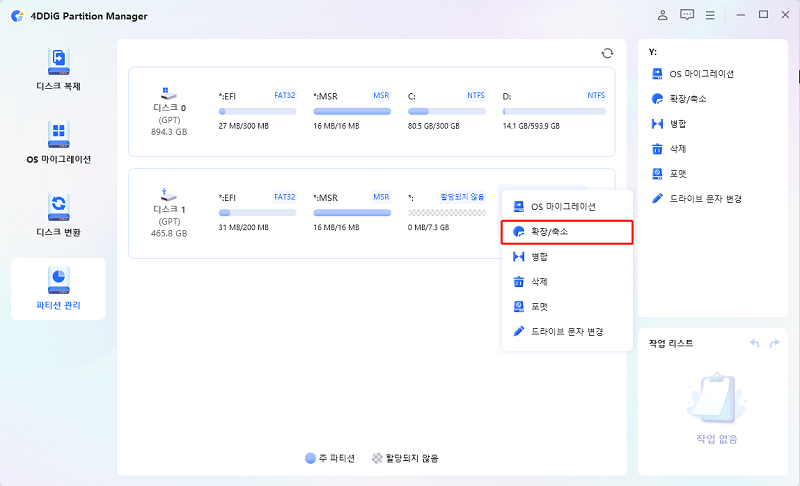The image size is (800, 486).
Task: Open the 디스크 복제 sidebar tool
Action: point(59,70)
